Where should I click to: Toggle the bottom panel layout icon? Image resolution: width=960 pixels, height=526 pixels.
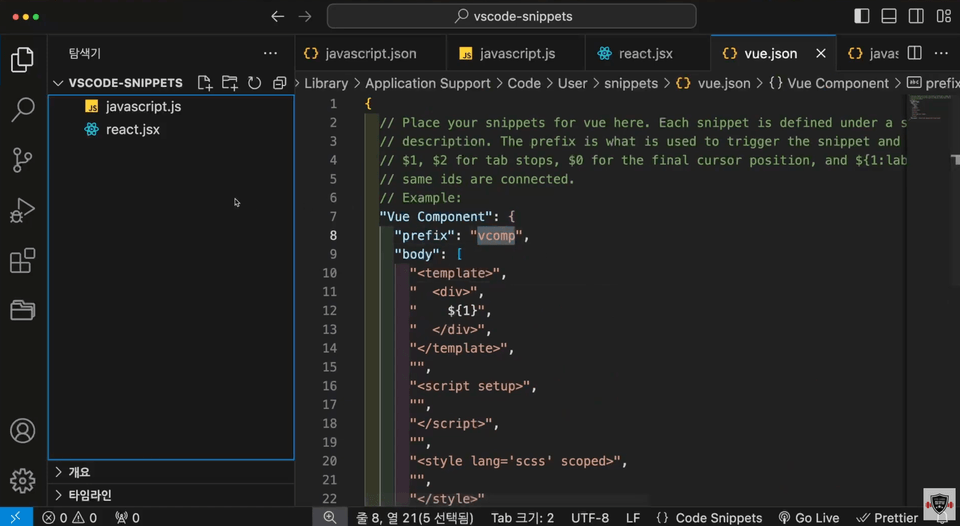[889, 16]
